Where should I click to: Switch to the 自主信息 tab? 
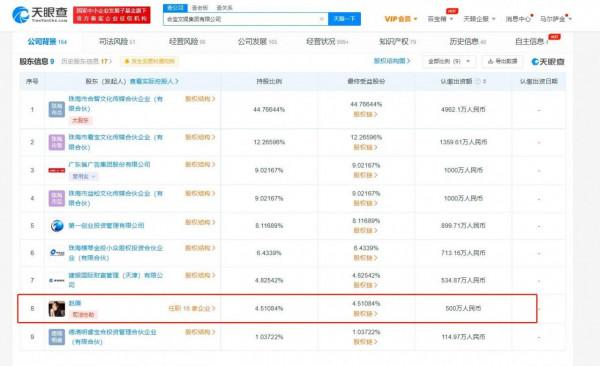532,42
